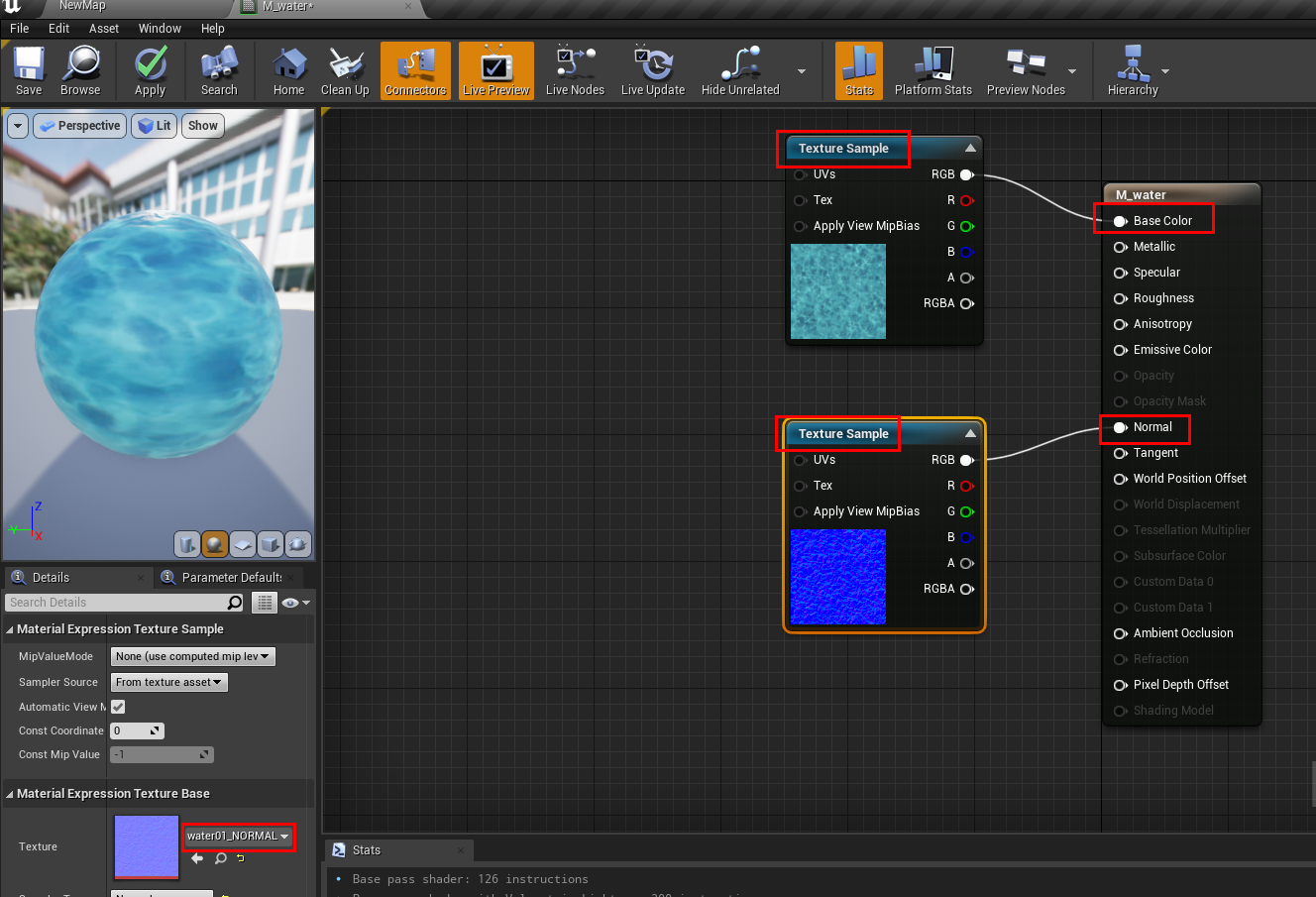This screenshot has width=1316, height=897.
Task: Open the Hide Unrelated options dropdown arrow
Action: pyautogui.click(x=802, y=71)
